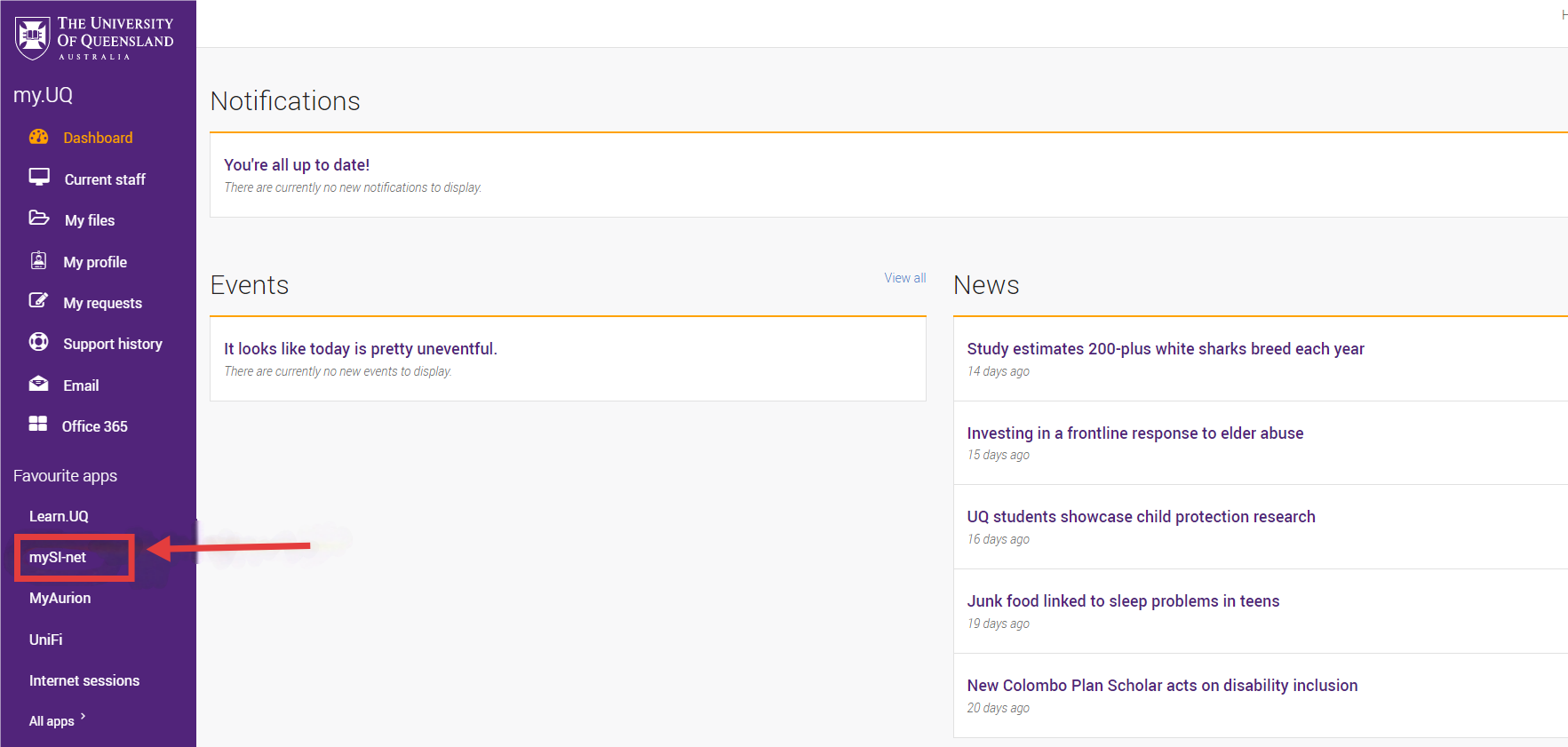This screenshot has height=747, width=1568.
Task: Click the My profile badge icon
Action: click(39, 260)
